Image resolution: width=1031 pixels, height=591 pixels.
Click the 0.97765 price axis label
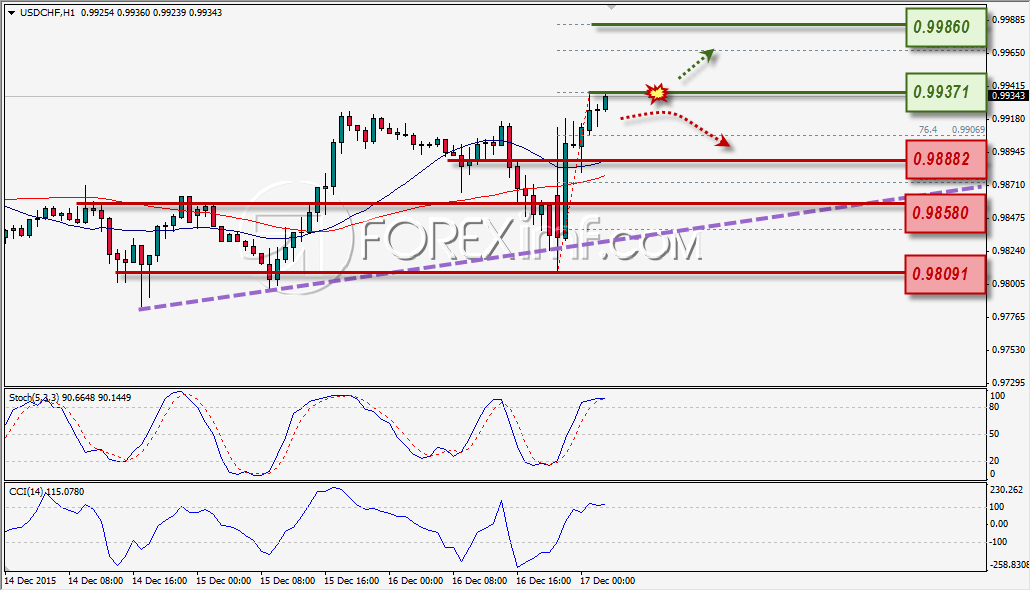click(1008, 317)
